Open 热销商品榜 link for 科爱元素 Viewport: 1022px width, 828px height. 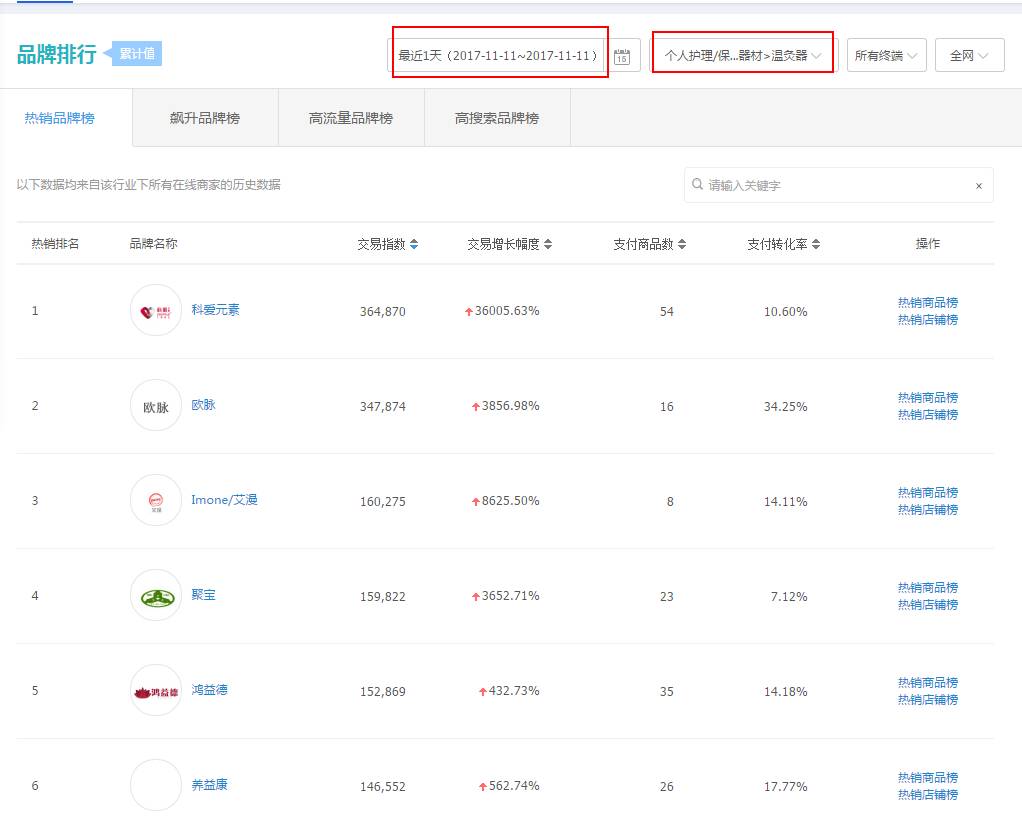pyautogui.click(x=927, y=302)
